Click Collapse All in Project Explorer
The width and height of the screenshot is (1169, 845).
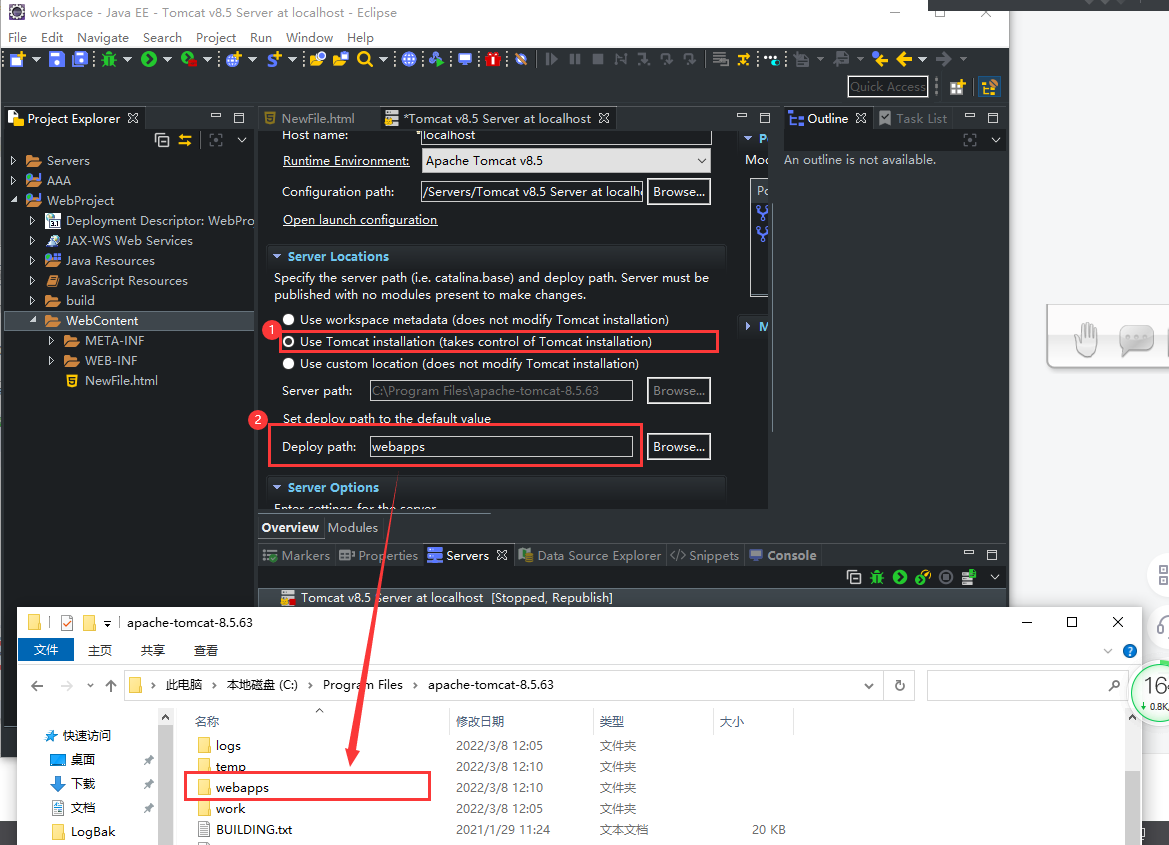[162, 139]
